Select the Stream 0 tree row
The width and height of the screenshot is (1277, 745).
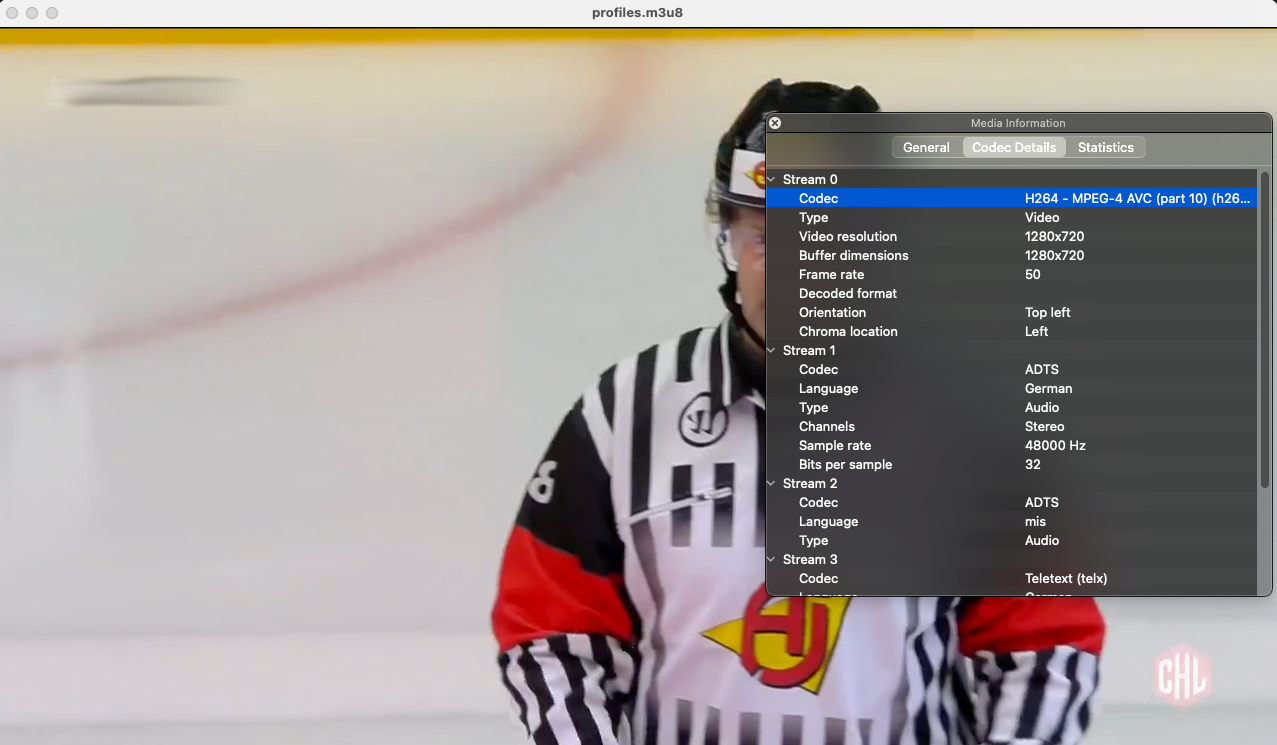click(x=1011, y=179)
